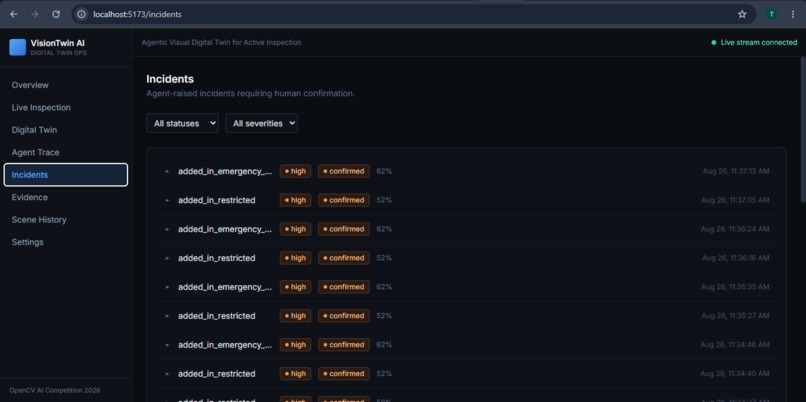This screenshot has height=402, width=806.
Task: Select the added_in_emergency title at 11:37:13 AM
Action: click(x=225, y=172)
